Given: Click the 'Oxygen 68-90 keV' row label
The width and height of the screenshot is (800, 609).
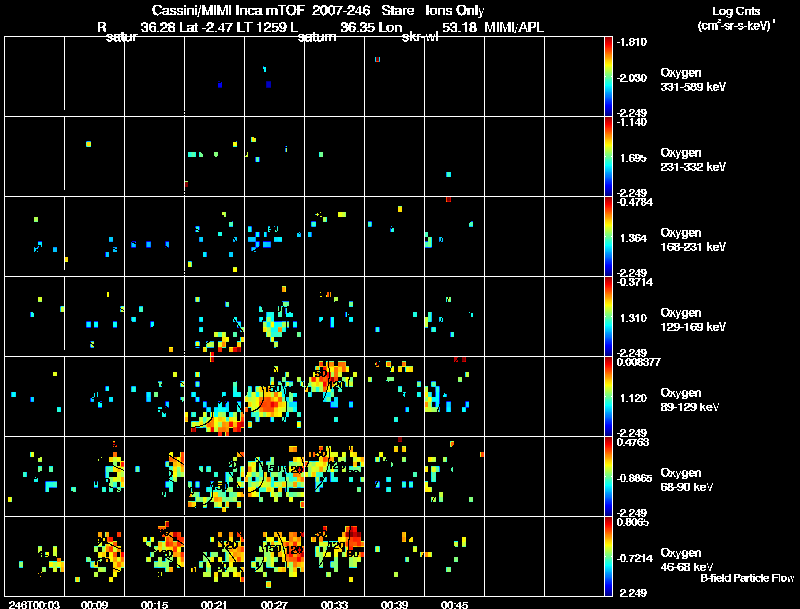Looking at the screenshot, I should [x=687, y=480].
